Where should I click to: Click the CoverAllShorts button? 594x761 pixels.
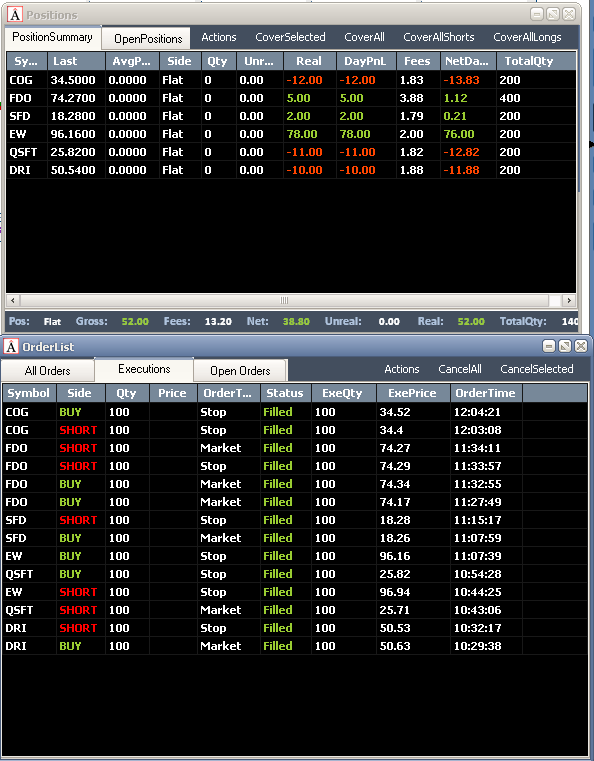click(x=439, y=37)
